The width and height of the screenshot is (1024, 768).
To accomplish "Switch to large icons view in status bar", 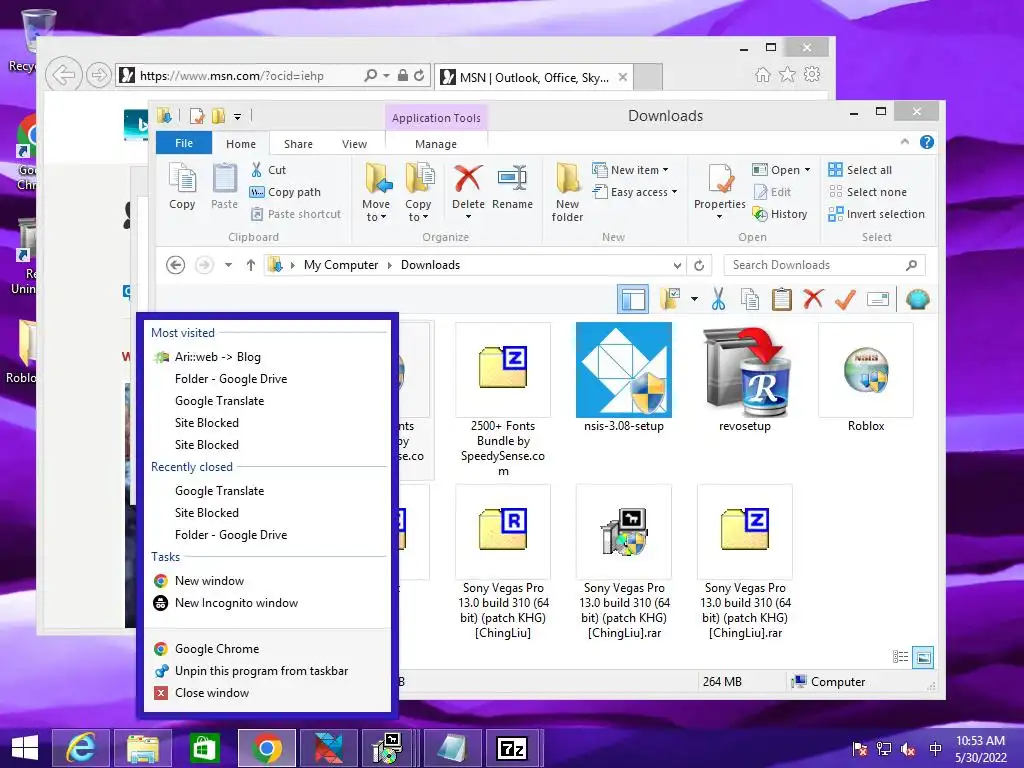I will pyautogui.click(x=923, y=657).
